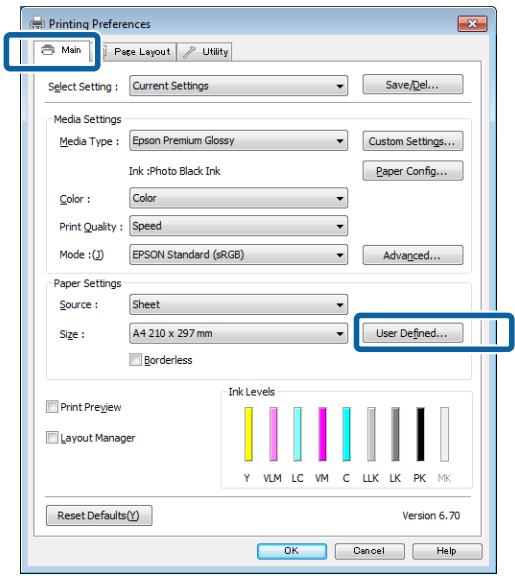The height and width of the screenshot is (576, 515).
Task: Expand the Print Quality dropdown
Action: (x=238, y=226)
